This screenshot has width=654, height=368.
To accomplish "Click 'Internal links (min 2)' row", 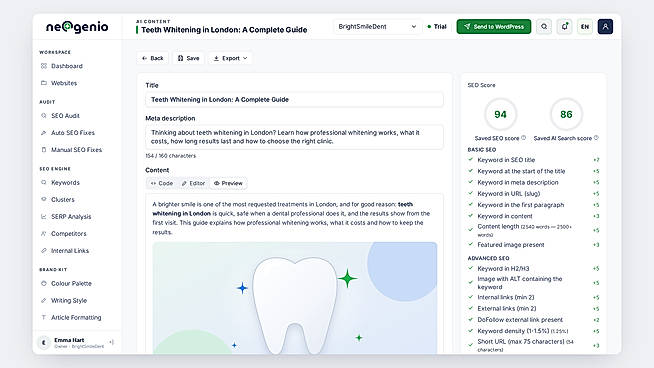I will pos(534,297).
